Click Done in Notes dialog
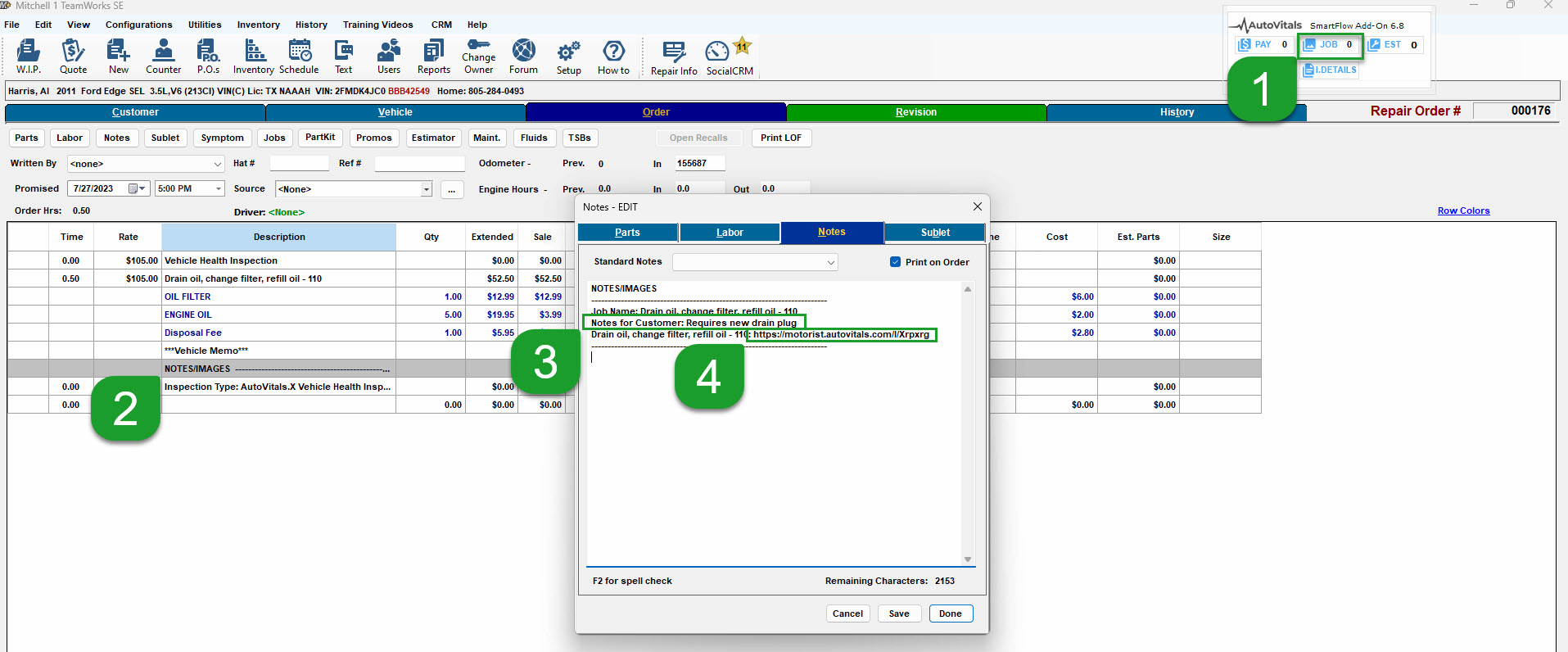The width and height of the screenshot is (1568, 652). pyautogui.click(x=951, y=614)
